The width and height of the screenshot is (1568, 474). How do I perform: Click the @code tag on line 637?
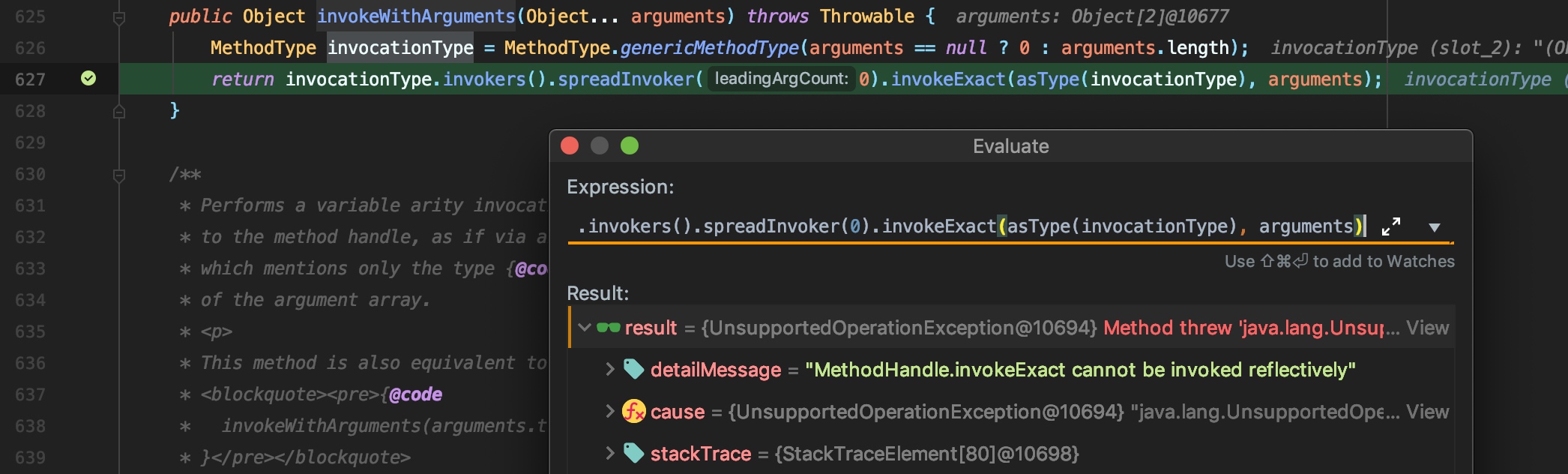(x=415, y=394)
